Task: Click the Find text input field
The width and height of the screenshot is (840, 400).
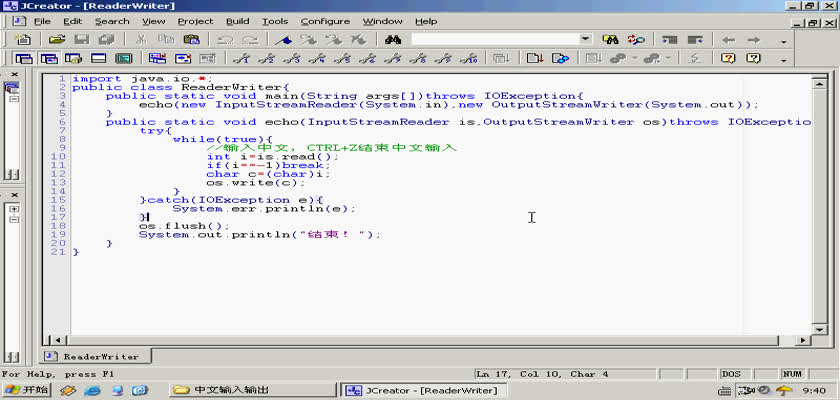Action: pyautogui.click(x=495, y=39)
